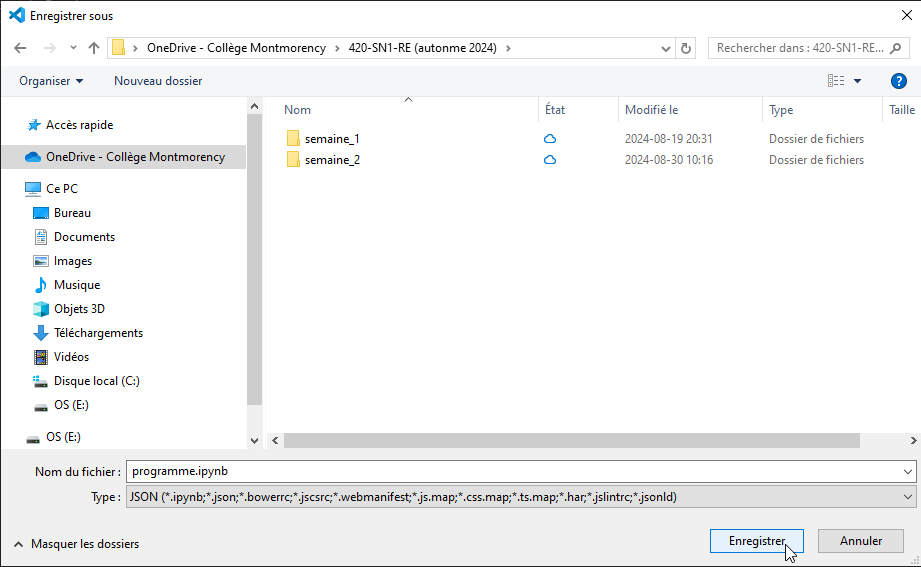Collapse folders with Masquer les dossiers

pyautogui.click(x=76, y=544)
